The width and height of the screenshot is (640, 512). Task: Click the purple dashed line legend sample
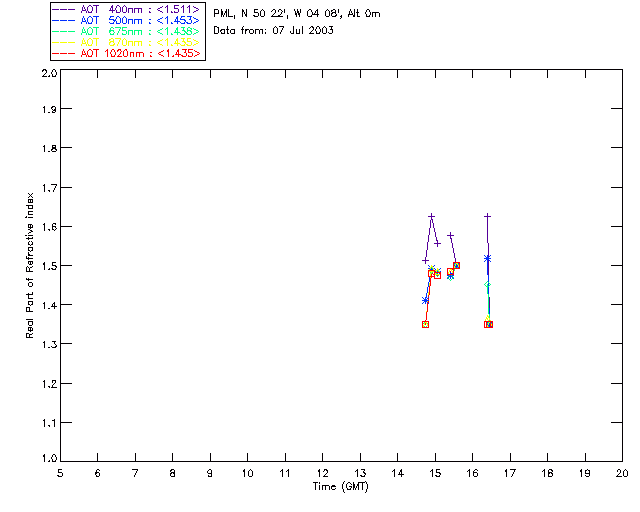coord(64,9)
